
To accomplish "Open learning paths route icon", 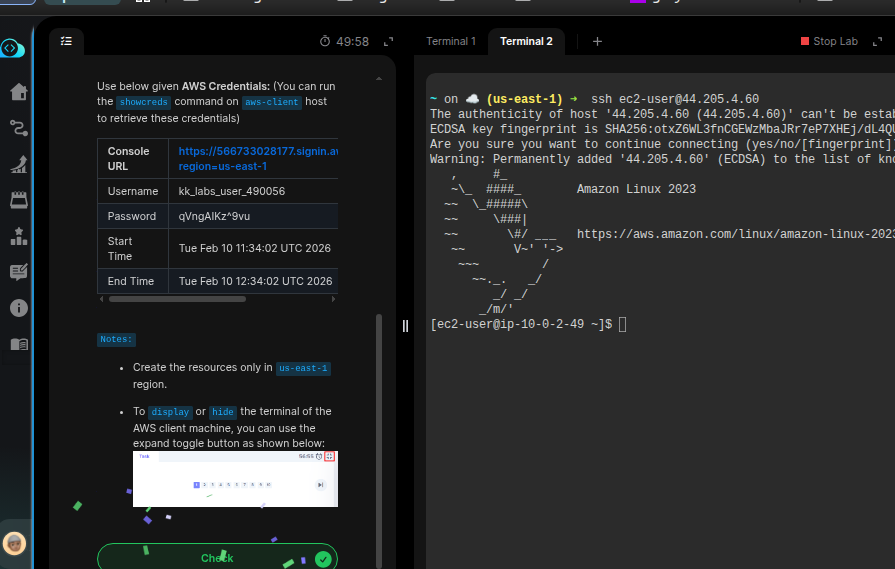I will (19, 128).
